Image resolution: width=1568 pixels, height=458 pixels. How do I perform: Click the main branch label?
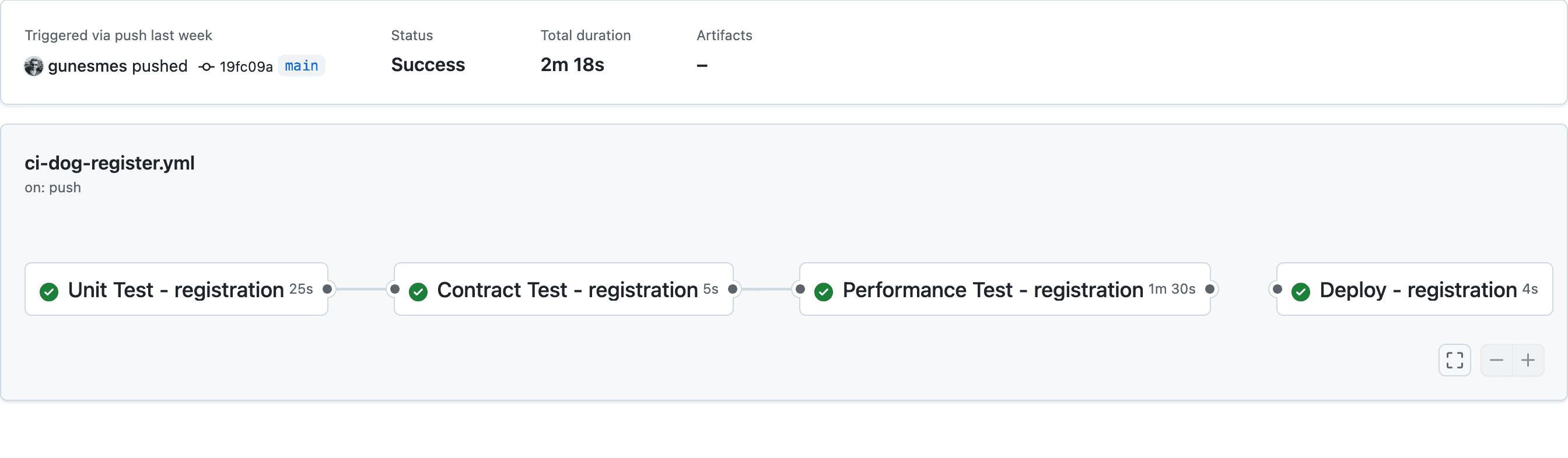point(302,66)
